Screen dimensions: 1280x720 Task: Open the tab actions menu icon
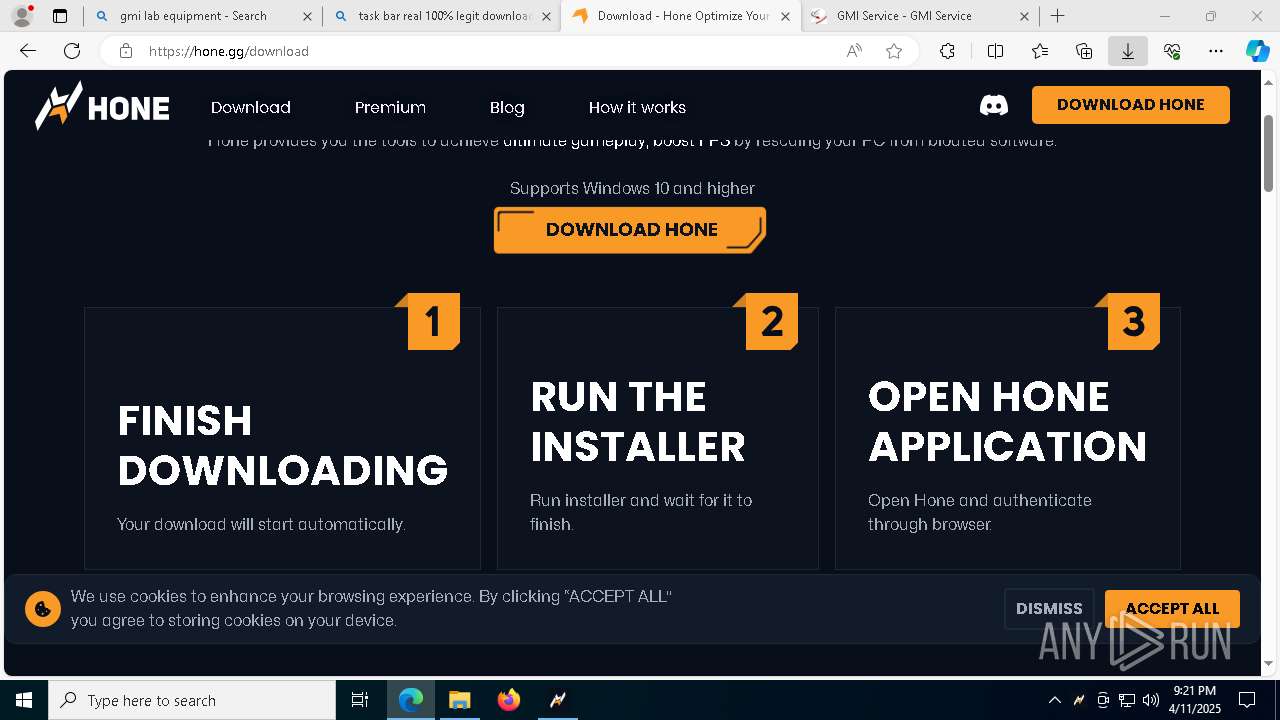tap(60, 16)
